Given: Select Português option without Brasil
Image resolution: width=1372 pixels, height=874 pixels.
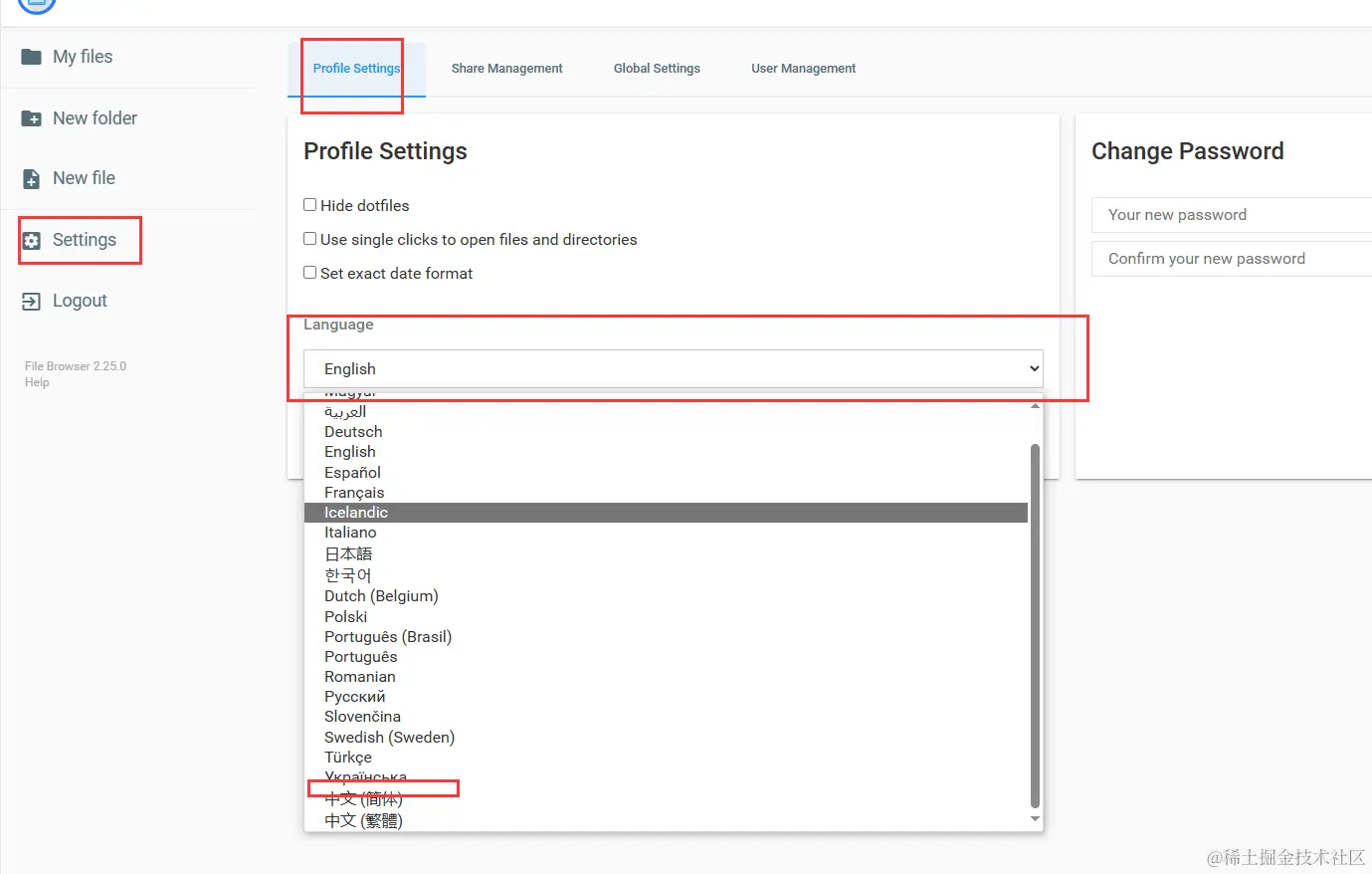Looking at the screenshot, I should [666, 657].
